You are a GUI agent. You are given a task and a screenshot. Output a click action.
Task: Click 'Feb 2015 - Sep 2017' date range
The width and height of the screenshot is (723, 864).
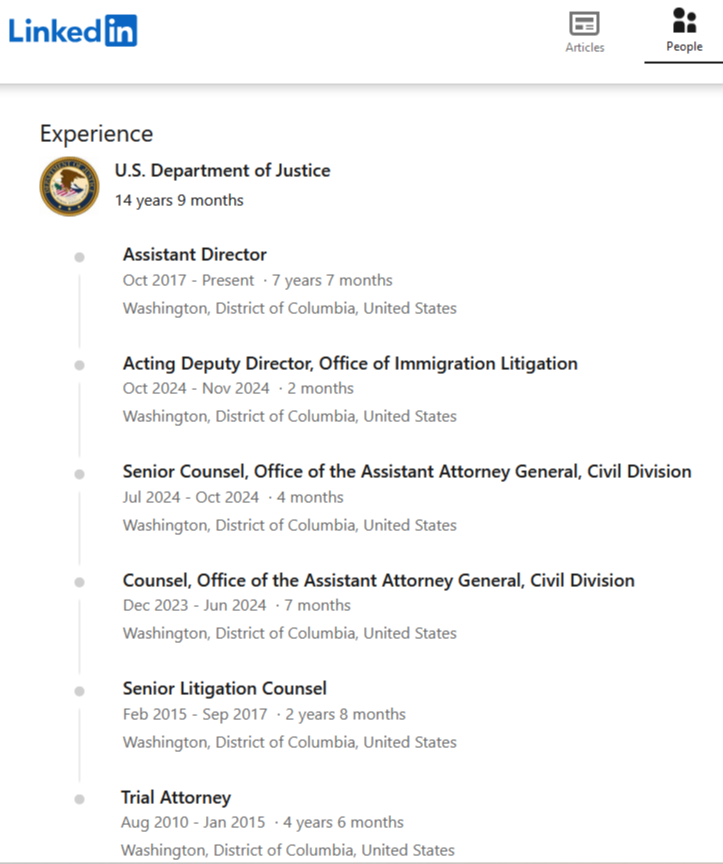[x=195, y=714]
